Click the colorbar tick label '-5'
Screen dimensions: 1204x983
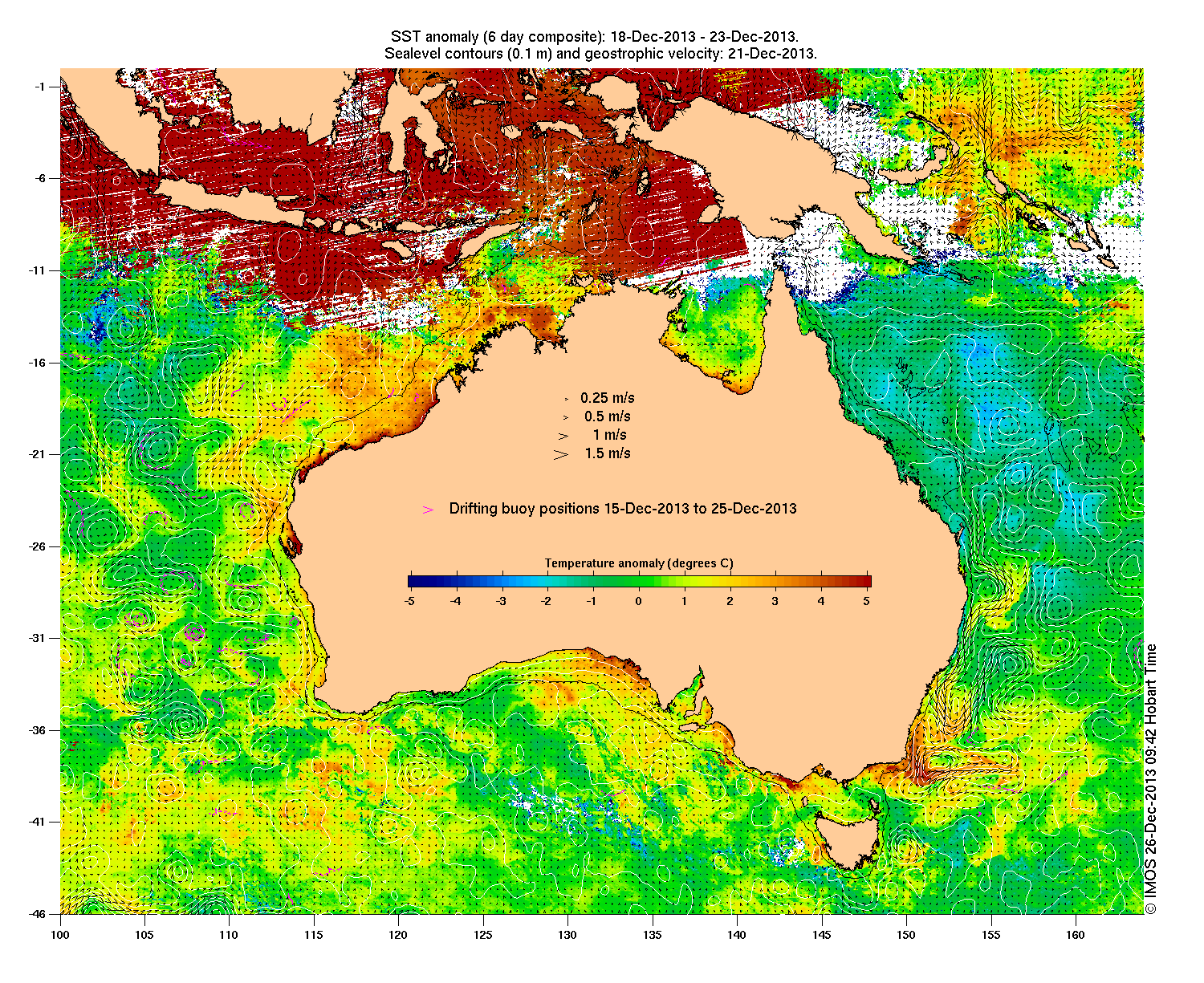pyautogui.click(x=409, y=600)
